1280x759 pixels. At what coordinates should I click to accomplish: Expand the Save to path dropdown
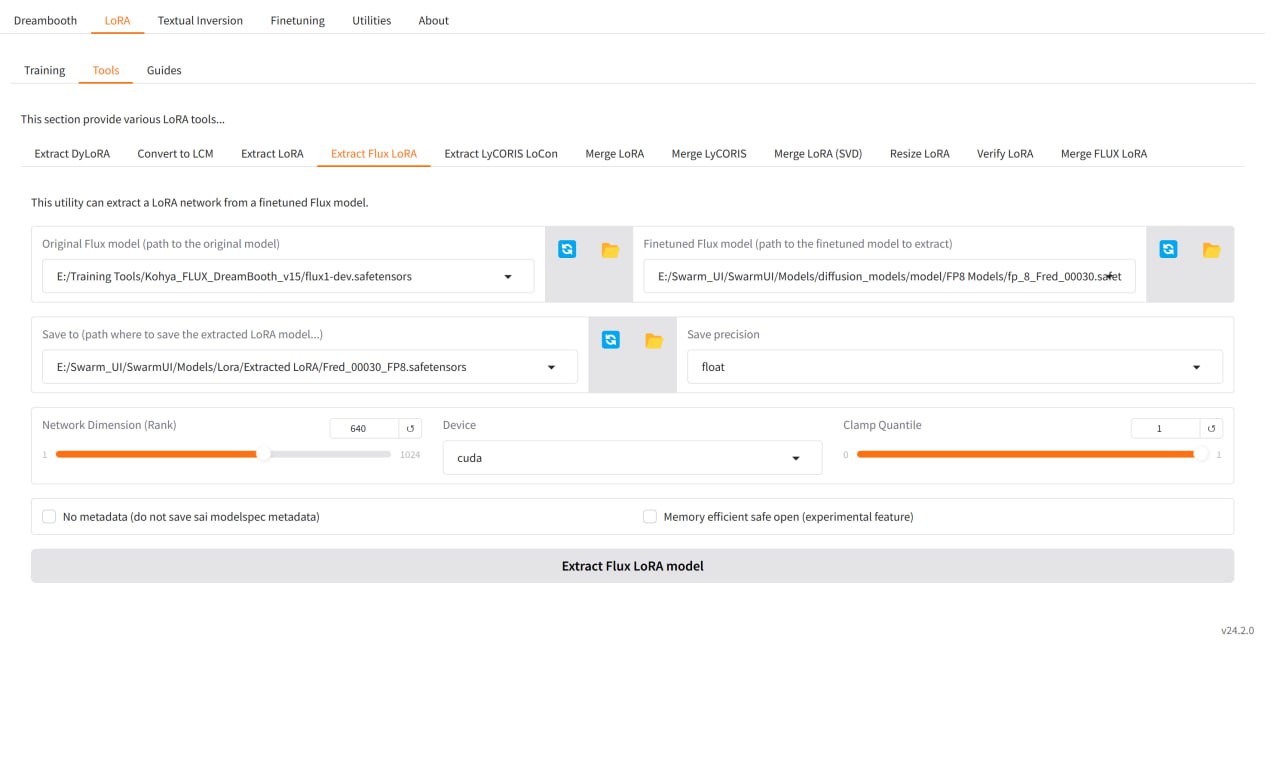551,367
